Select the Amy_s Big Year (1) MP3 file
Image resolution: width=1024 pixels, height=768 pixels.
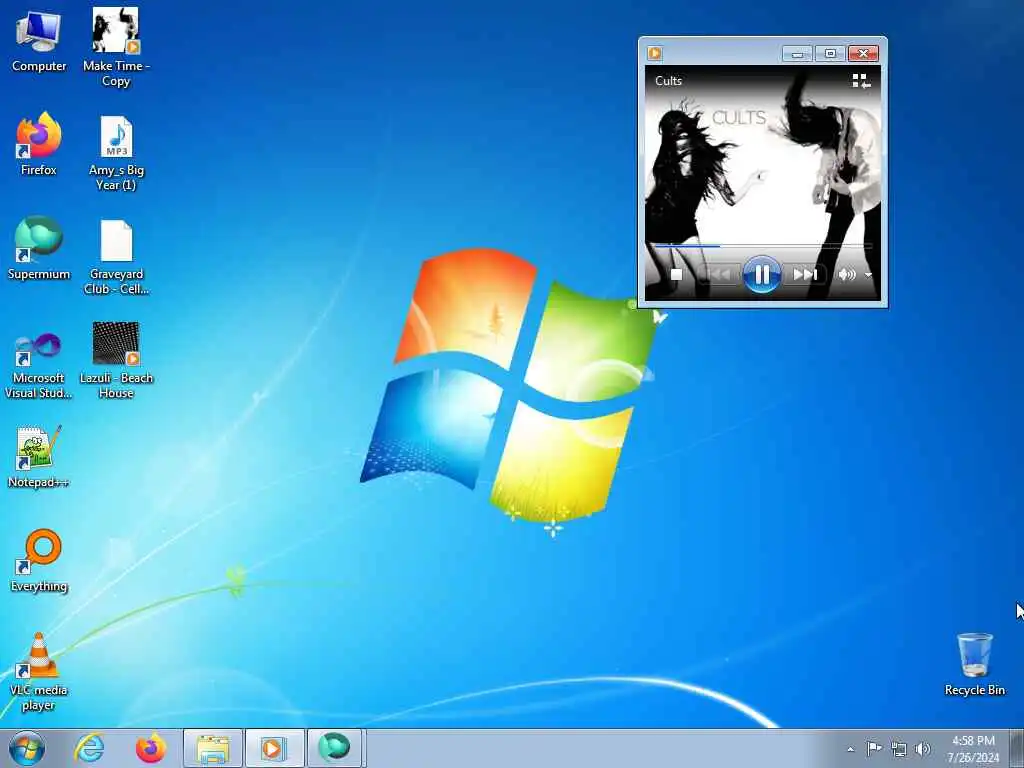(116, 153)
